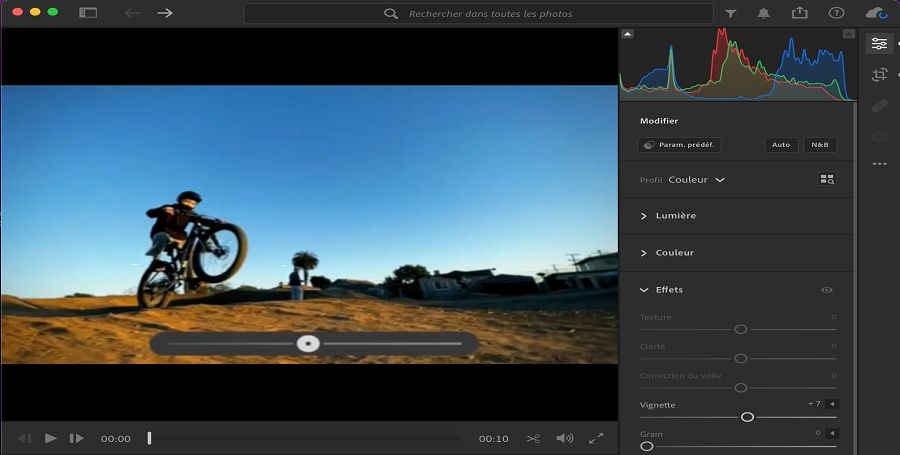900x455 pixels.
Task: Enter fullscreen with expand arrows icon
Action: [596, 438]
